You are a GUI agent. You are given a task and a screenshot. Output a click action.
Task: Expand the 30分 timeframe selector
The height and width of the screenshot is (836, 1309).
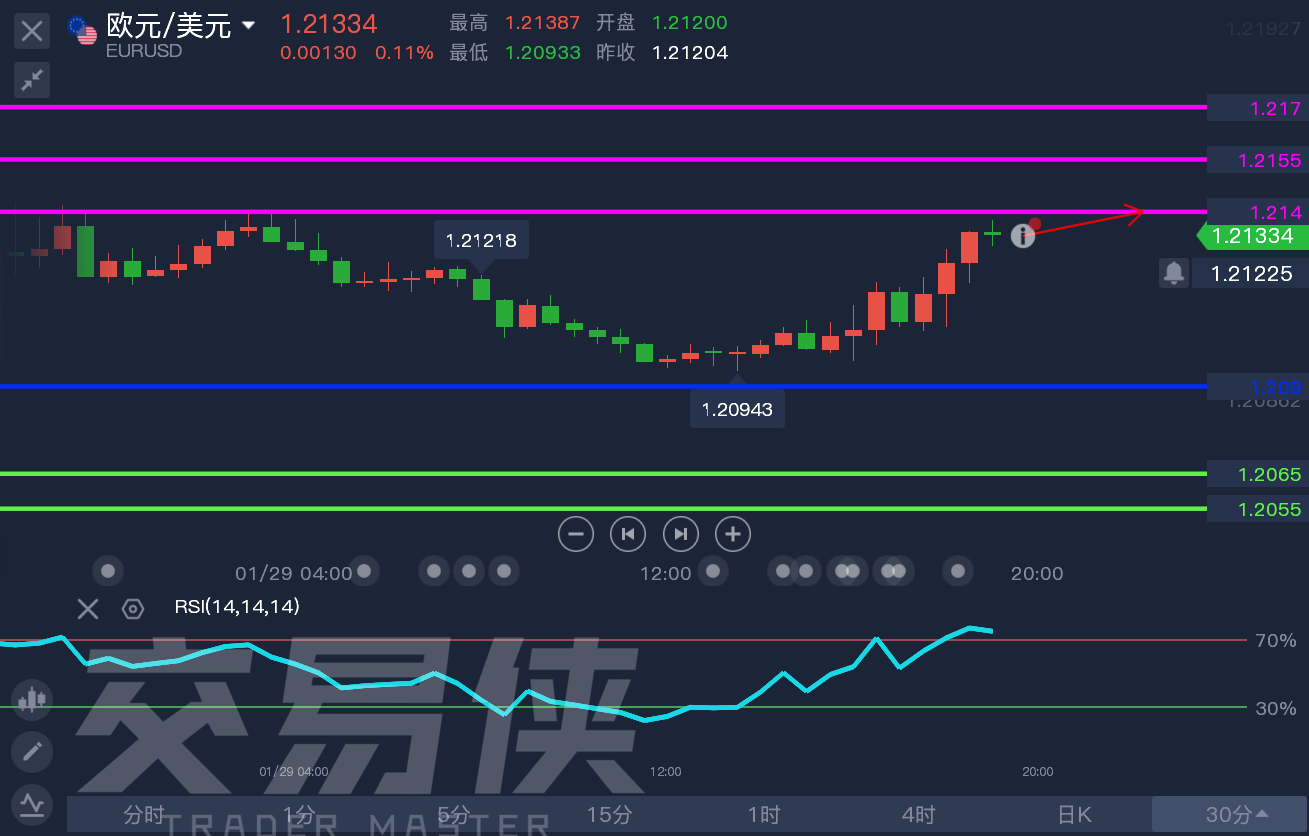coord(1229,814)
